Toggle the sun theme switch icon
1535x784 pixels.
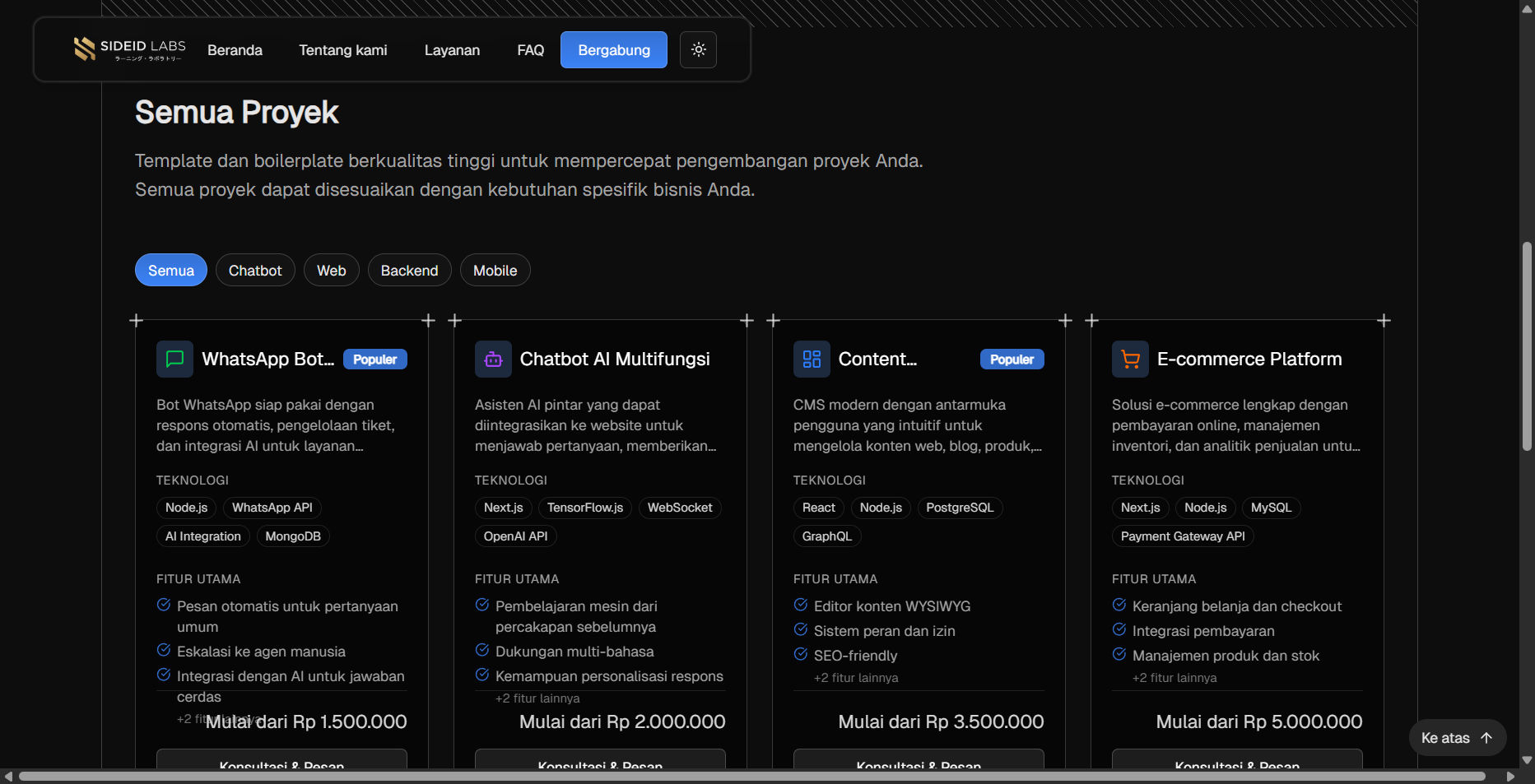tap(698, 49)
